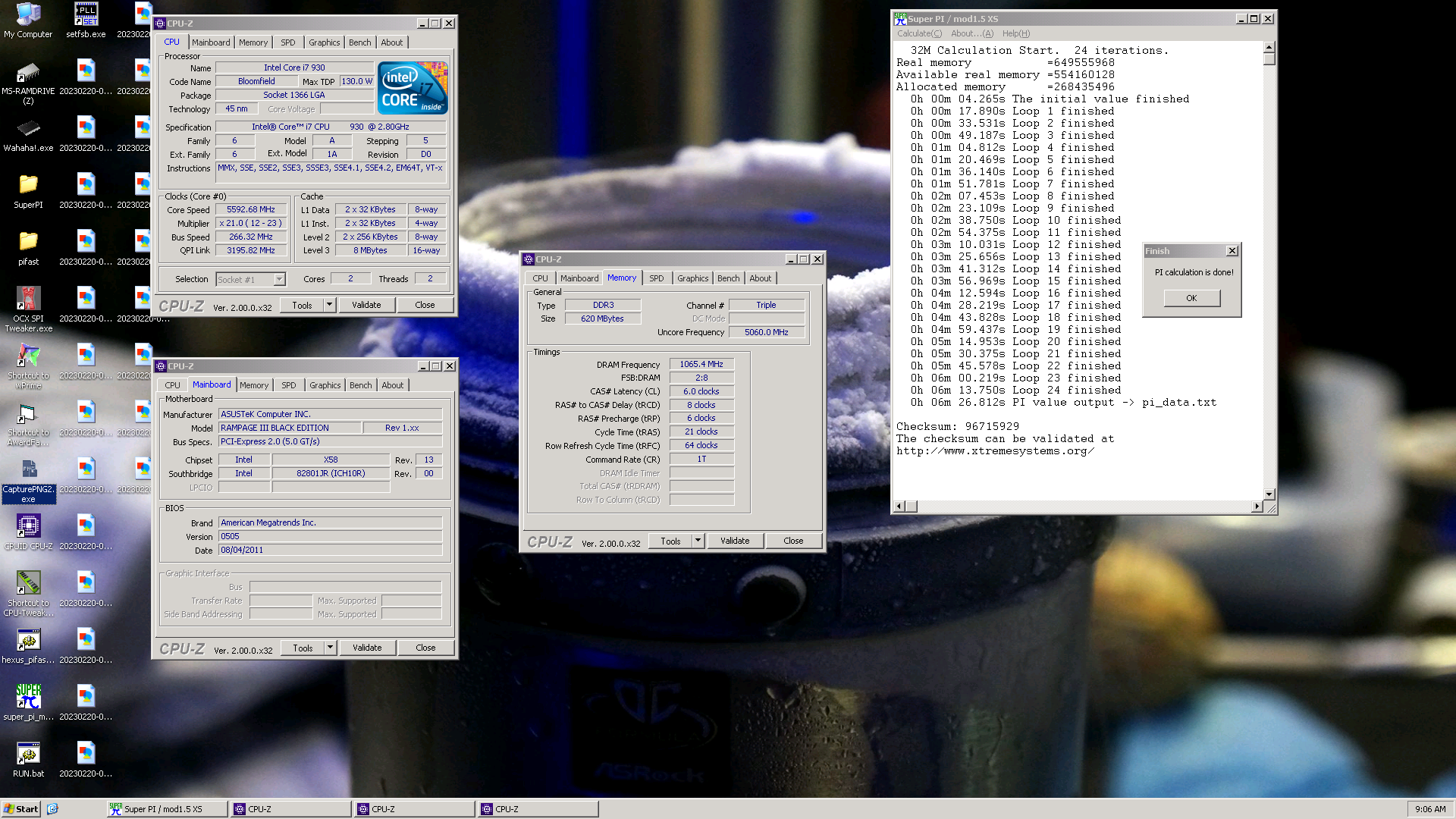The width and height of the screenshot is (1456, 819).
Task: Click the Intel Core i7 inside logo
Action: [413, 88]
